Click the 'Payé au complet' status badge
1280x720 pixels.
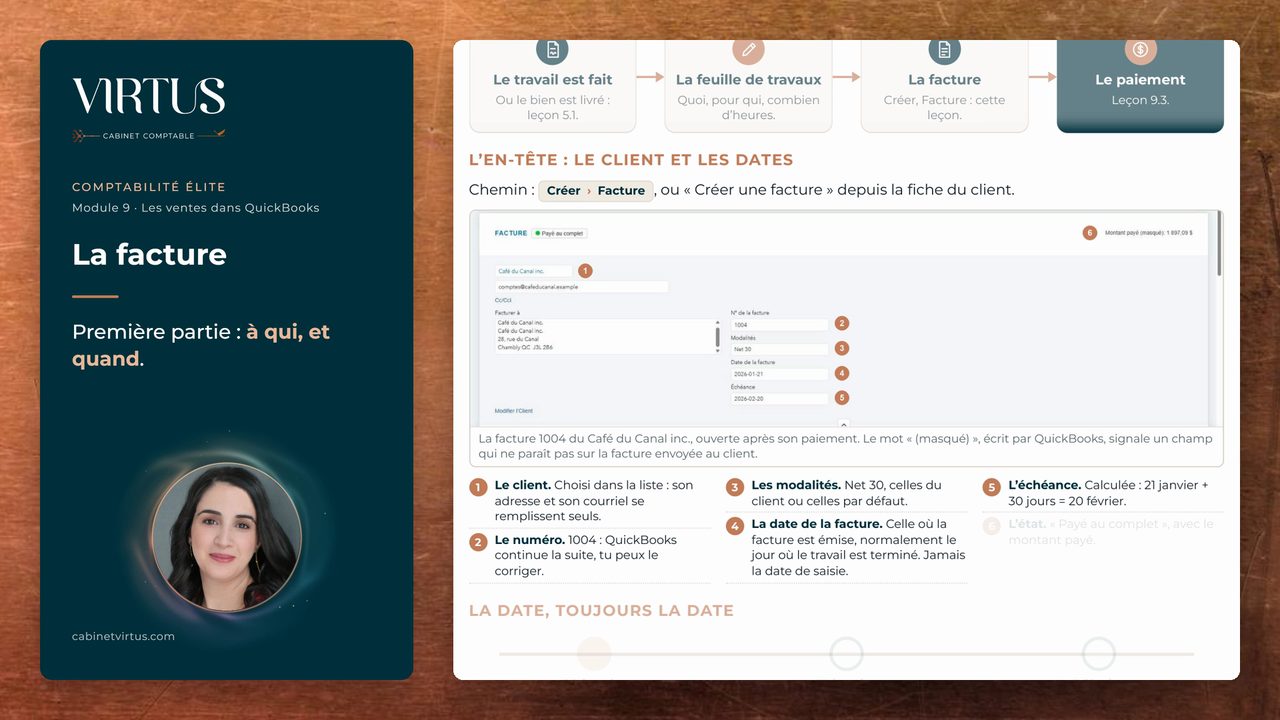pos(559,233)
